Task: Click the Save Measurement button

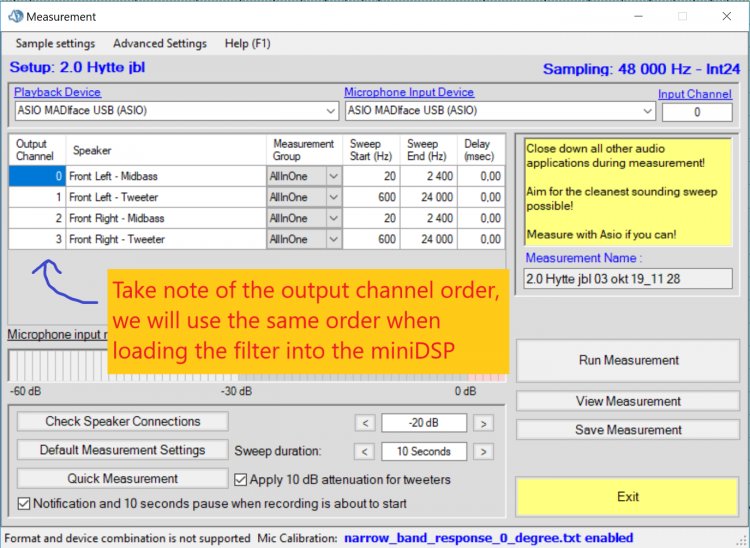Action: pos(628,430)
